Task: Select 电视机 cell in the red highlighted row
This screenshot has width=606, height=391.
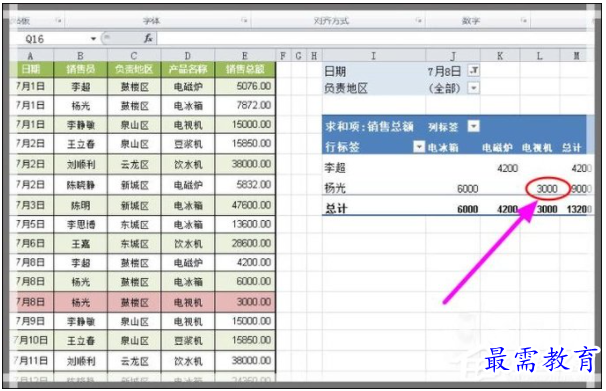Action: (x=187, y=302)
